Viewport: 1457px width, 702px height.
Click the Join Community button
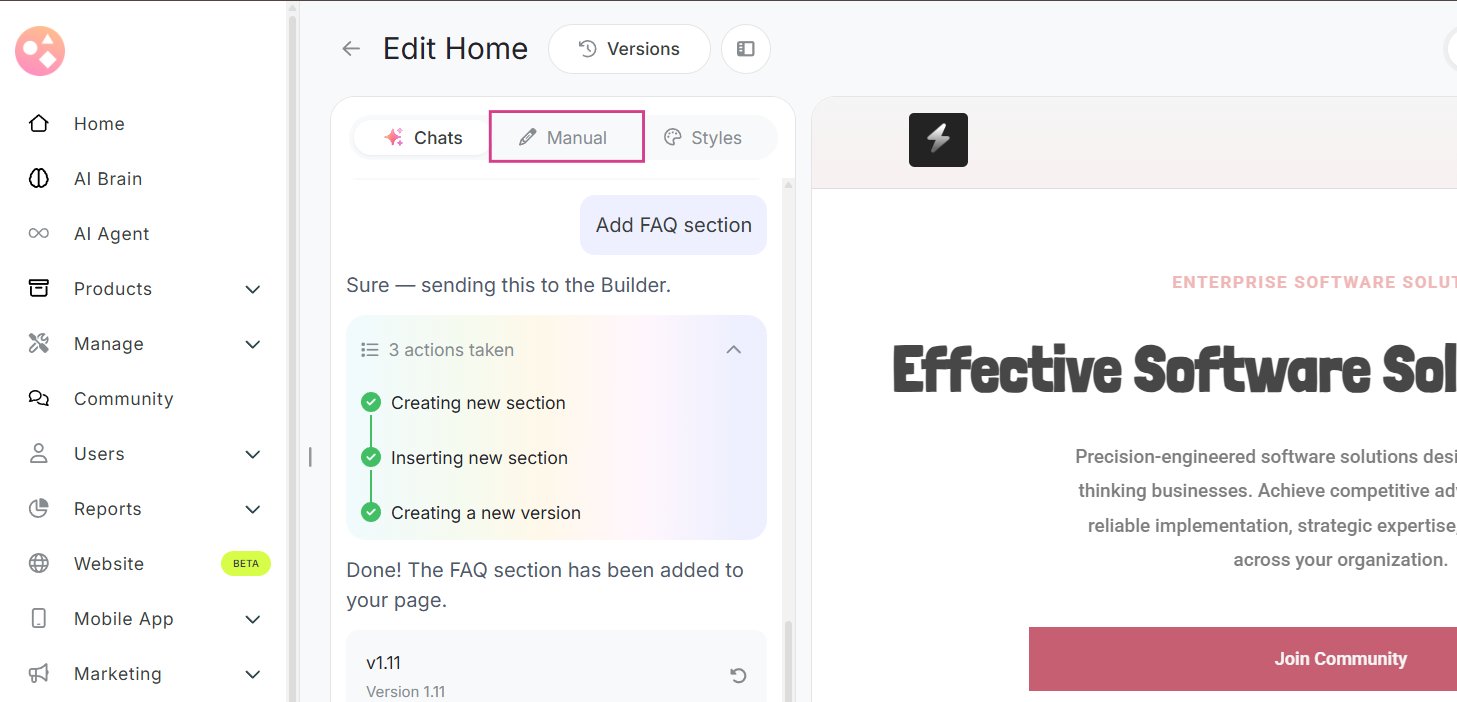pyautogui.click(x=1340, y=659)
